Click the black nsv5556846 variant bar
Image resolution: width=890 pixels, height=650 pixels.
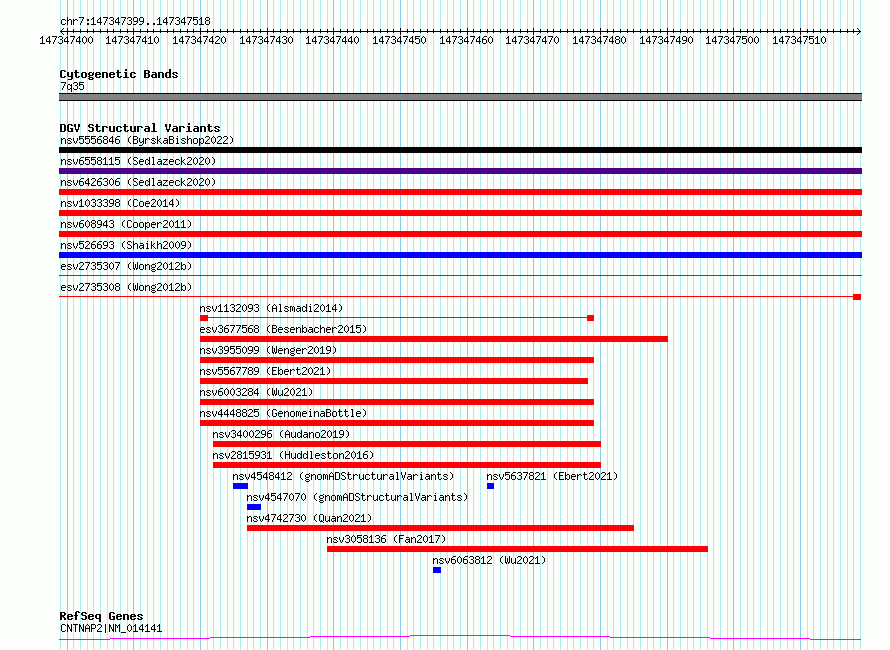pyautogui.click(x=460, y=150)
